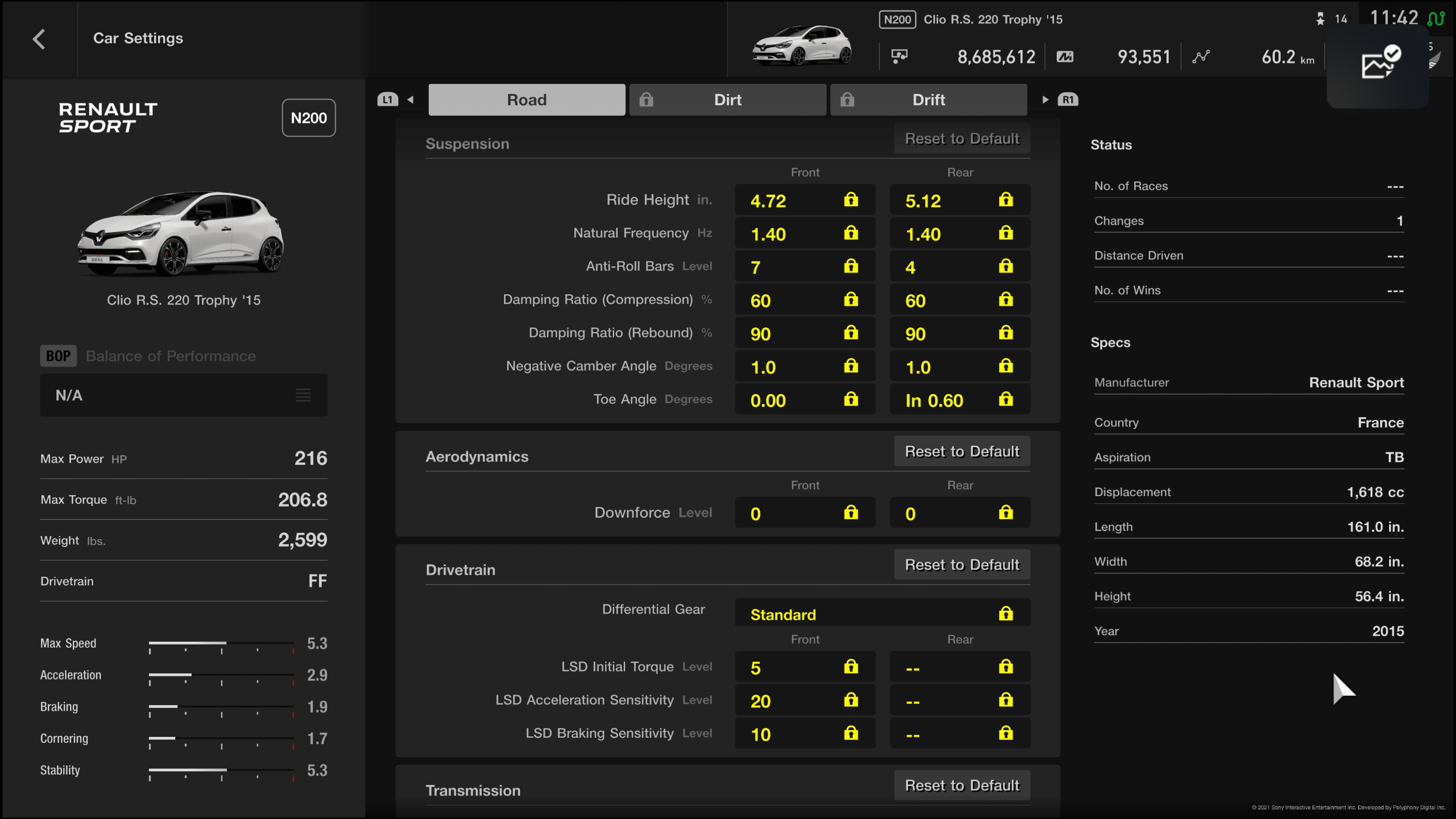Click the mileage points icon
Screen dimensions: 1456x819
[1065, 56]
